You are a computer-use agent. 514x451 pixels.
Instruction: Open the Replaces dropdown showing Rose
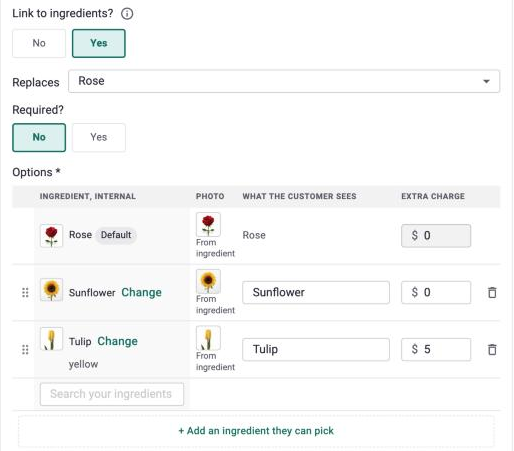tap(284, 81)
